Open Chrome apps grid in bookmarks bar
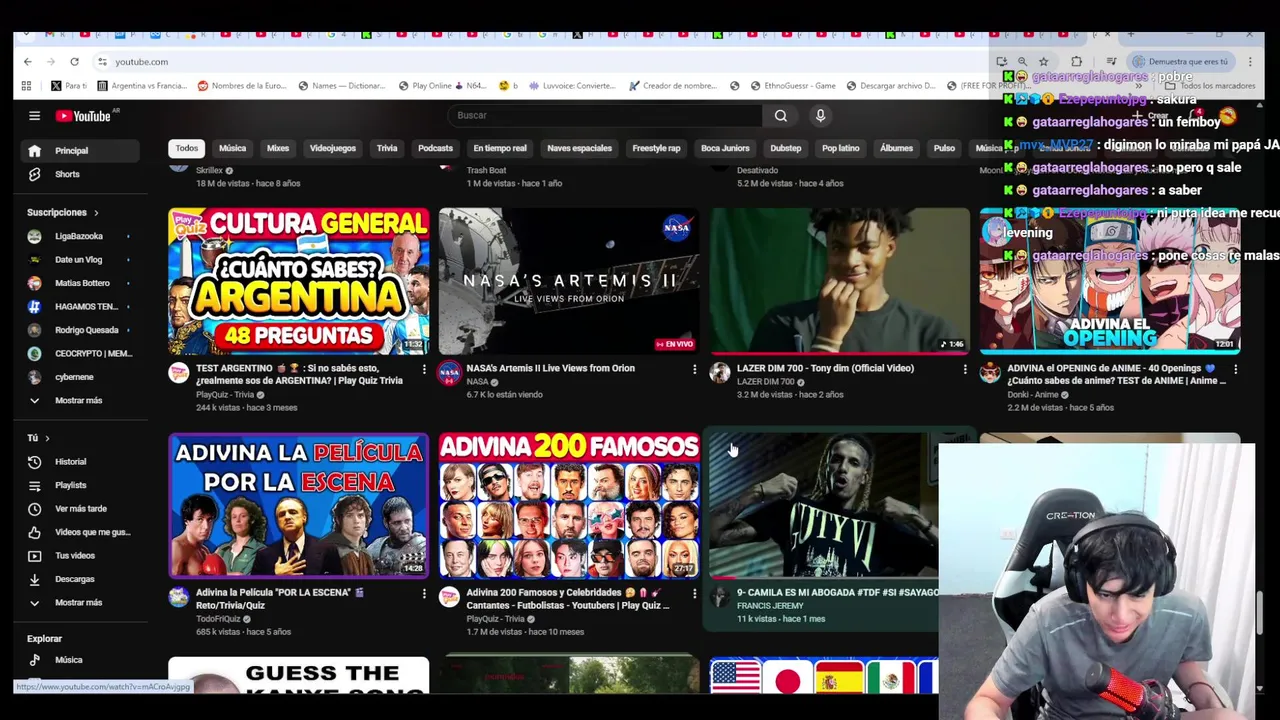Image resolution: width=1280 pixels, height=720 pixels. point(26,86)
